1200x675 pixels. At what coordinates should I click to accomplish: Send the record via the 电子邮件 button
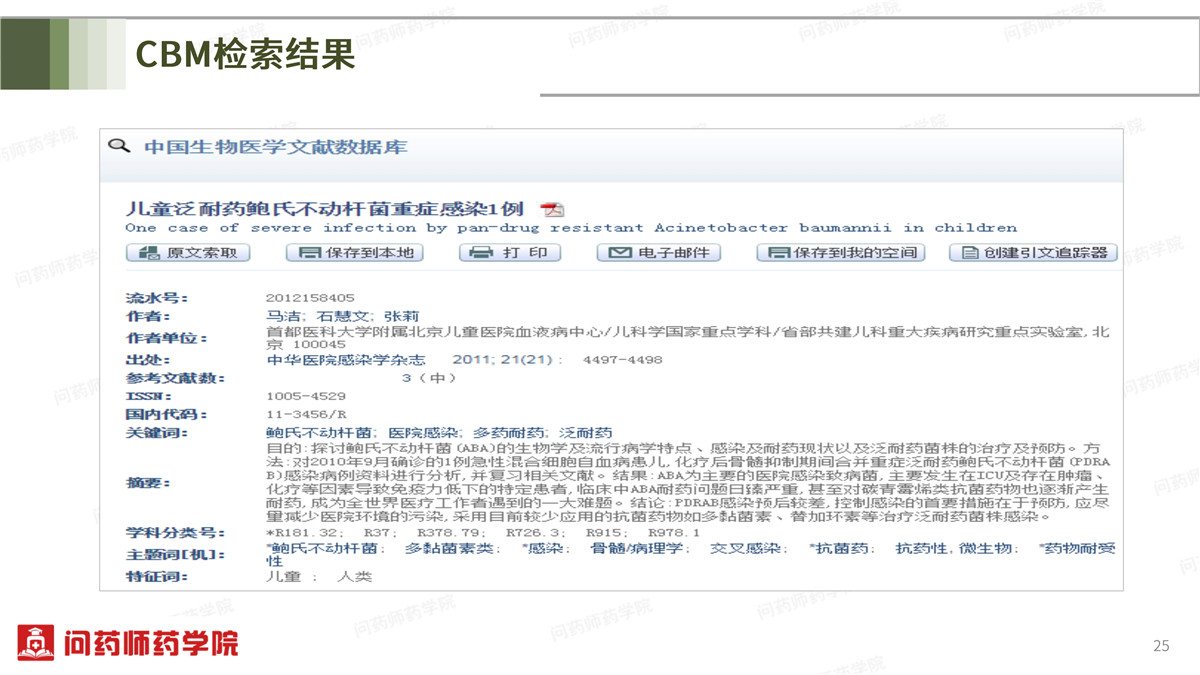(659, 253)
